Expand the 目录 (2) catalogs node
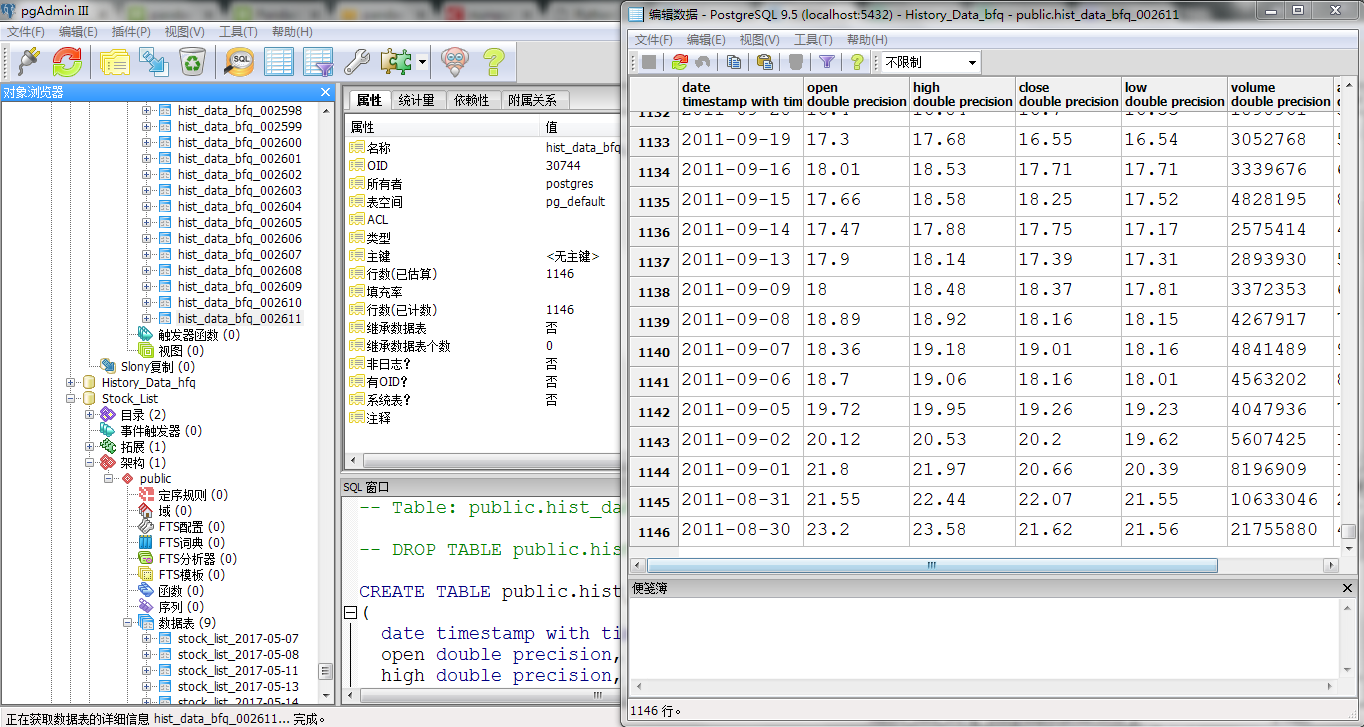Screen dimensions: 1364x727 click(x=90, y=414)
